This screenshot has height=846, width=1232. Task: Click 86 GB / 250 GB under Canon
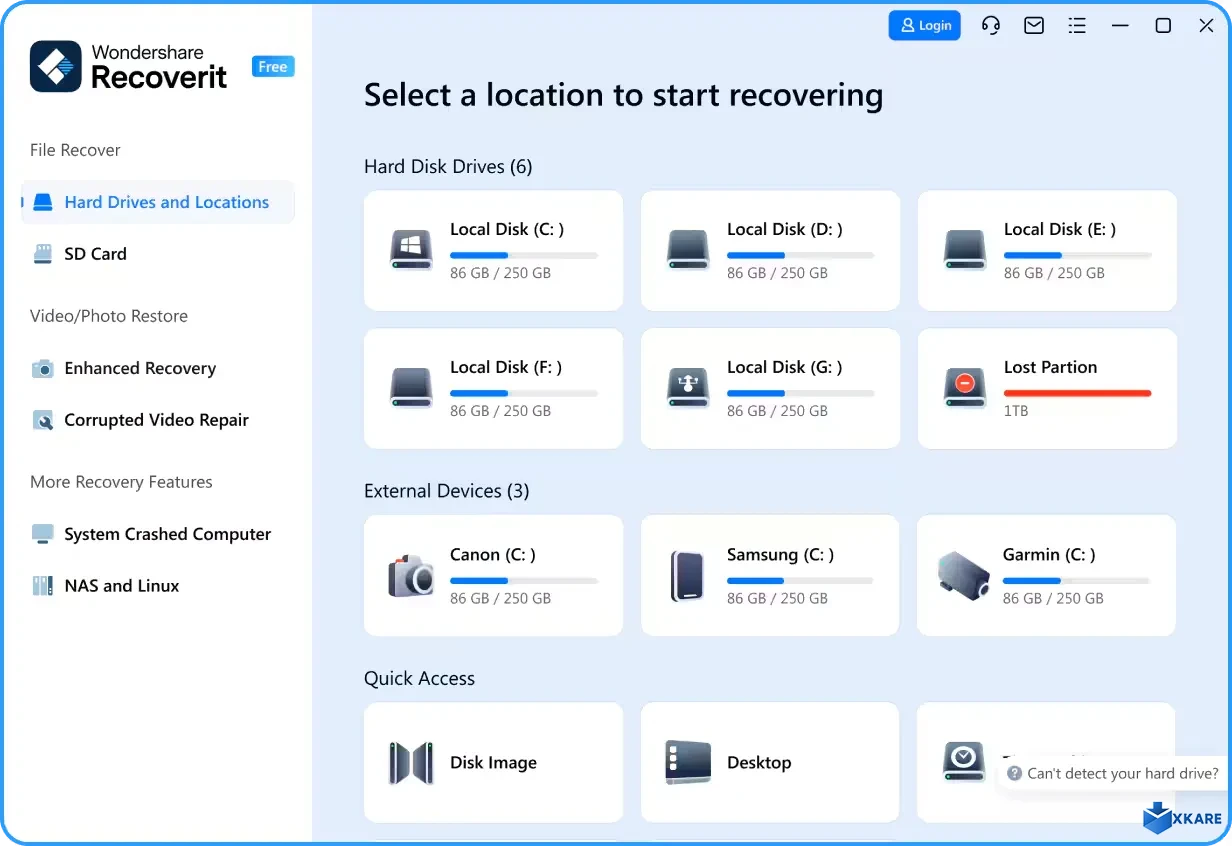[x=500, y=598]
